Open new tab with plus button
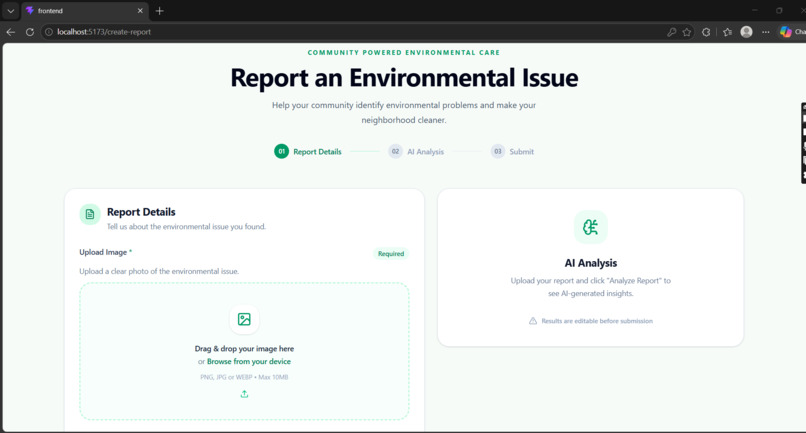This screenshot has width=806, height=433. click(x=159, y=11)
